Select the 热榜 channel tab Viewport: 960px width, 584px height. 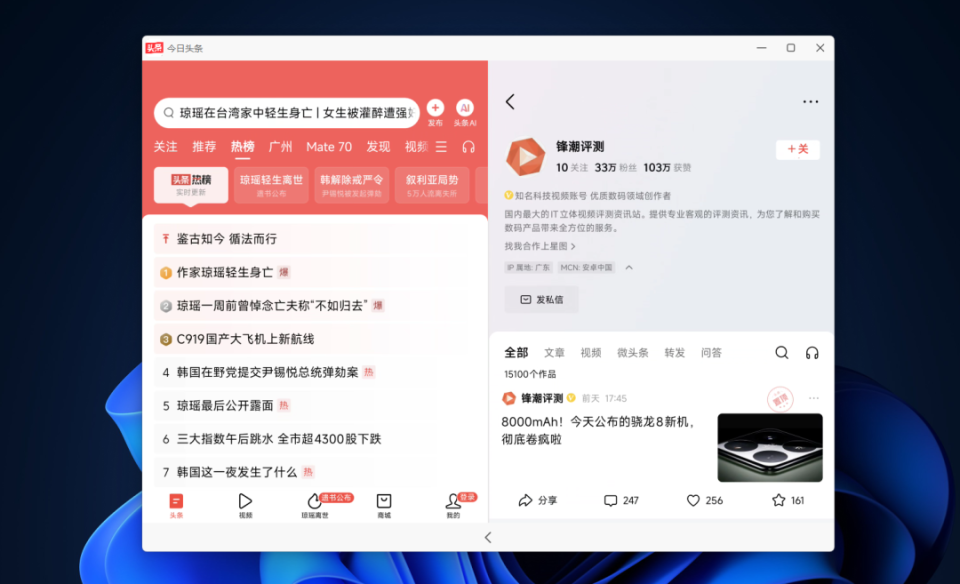click(242, 147)
